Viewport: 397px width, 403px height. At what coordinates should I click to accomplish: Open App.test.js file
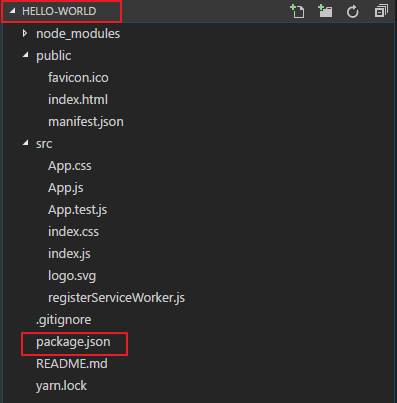click(x=77, y=210)
